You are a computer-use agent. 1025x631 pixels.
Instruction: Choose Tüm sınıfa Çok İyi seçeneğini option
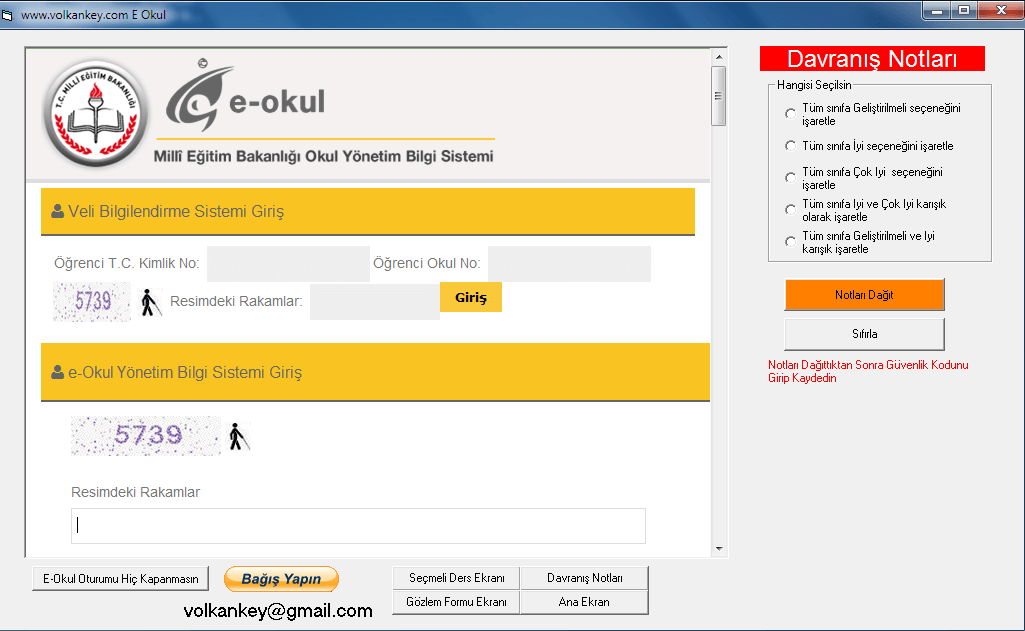[791, 178]
